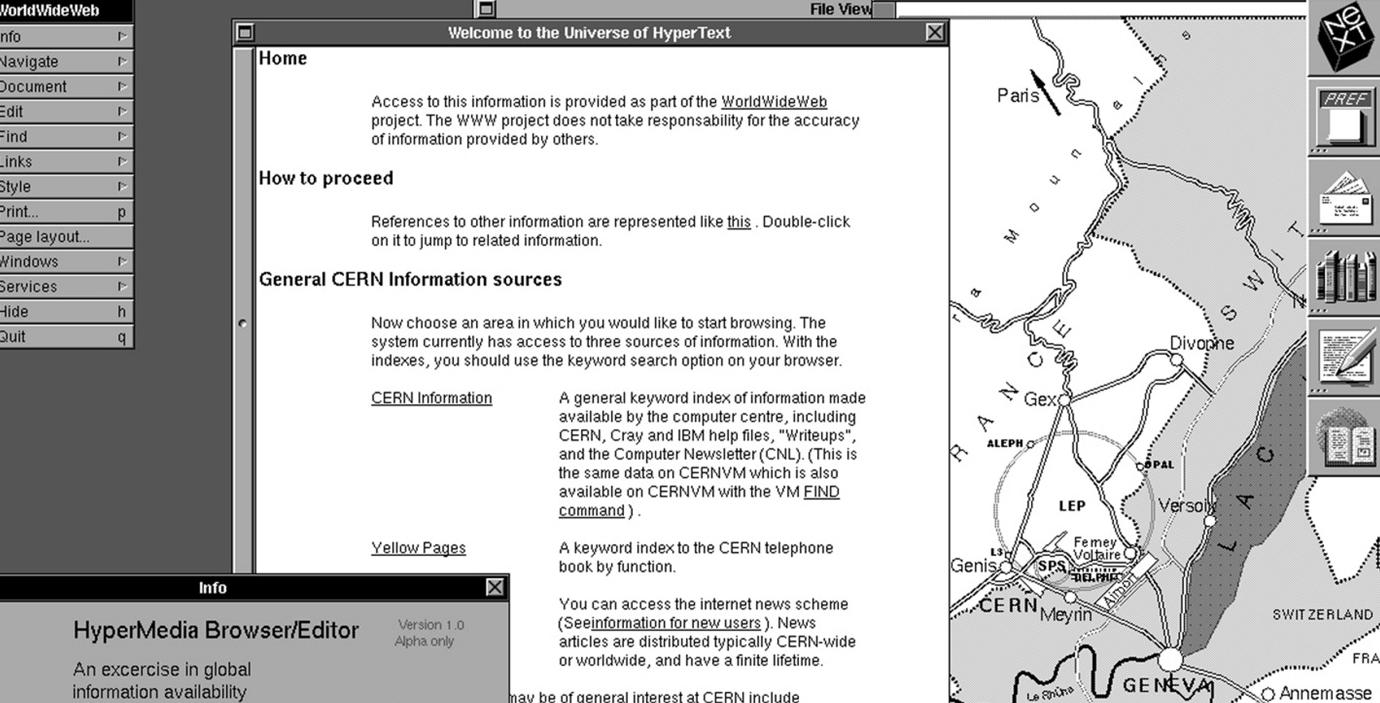Expand the Services submenu
The width and height of the screenshot is (1380, 703).
tap(65, 286)
